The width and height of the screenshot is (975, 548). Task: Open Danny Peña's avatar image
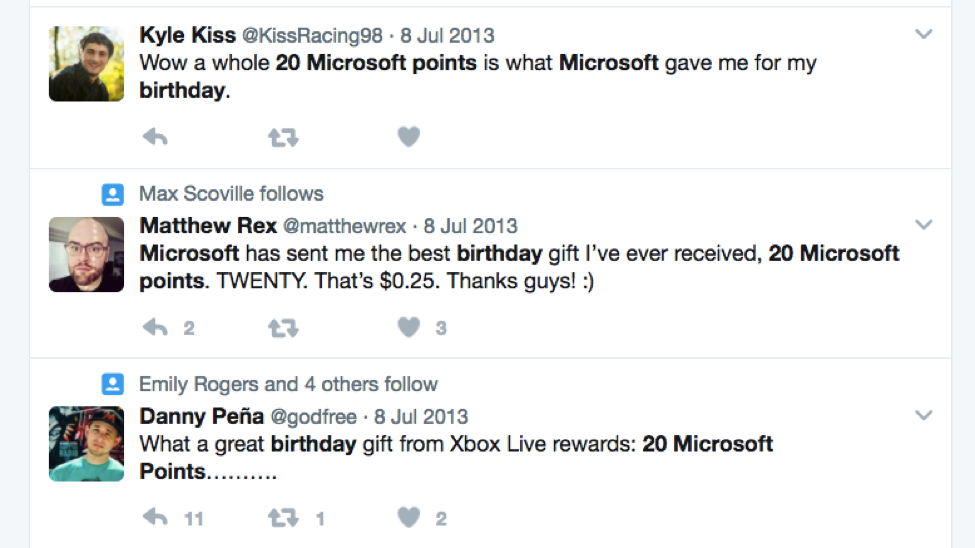coord(86,444)
